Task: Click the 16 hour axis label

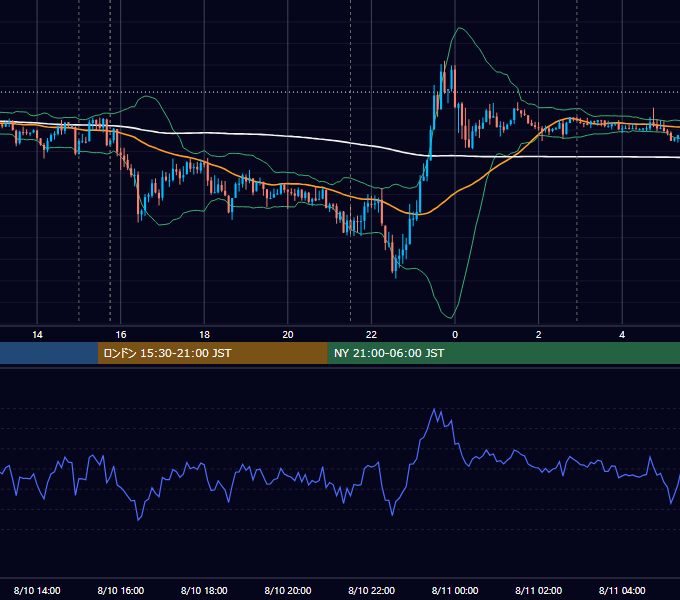Action: point(121,335)
